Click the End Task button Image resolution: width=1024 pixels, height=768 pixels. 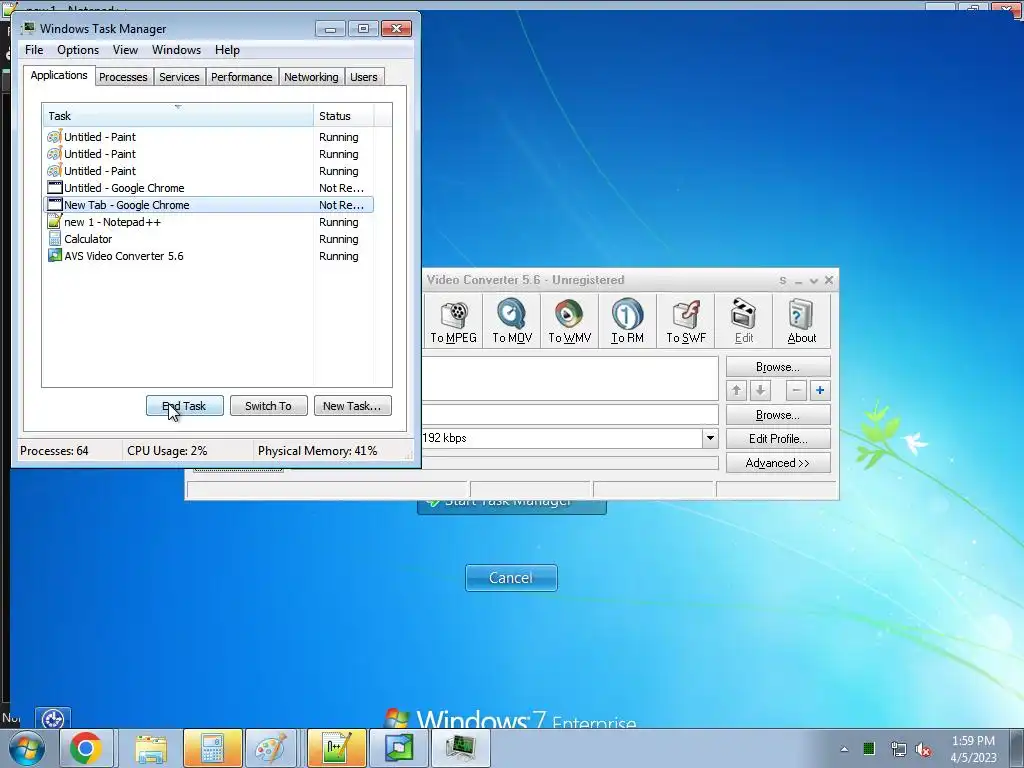point(185,406)
